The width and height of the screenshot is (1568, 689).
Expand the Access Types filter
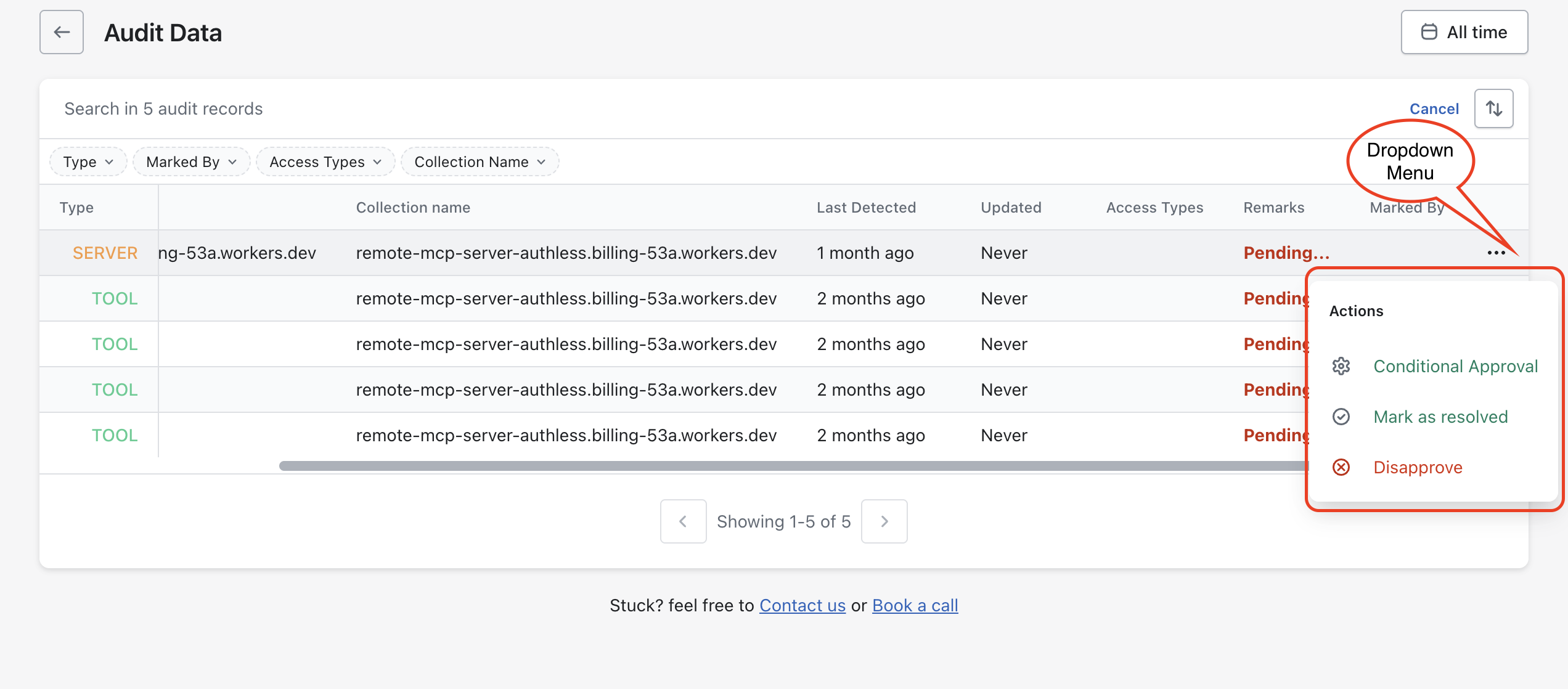pyautogui.click(x=325, y=161)
